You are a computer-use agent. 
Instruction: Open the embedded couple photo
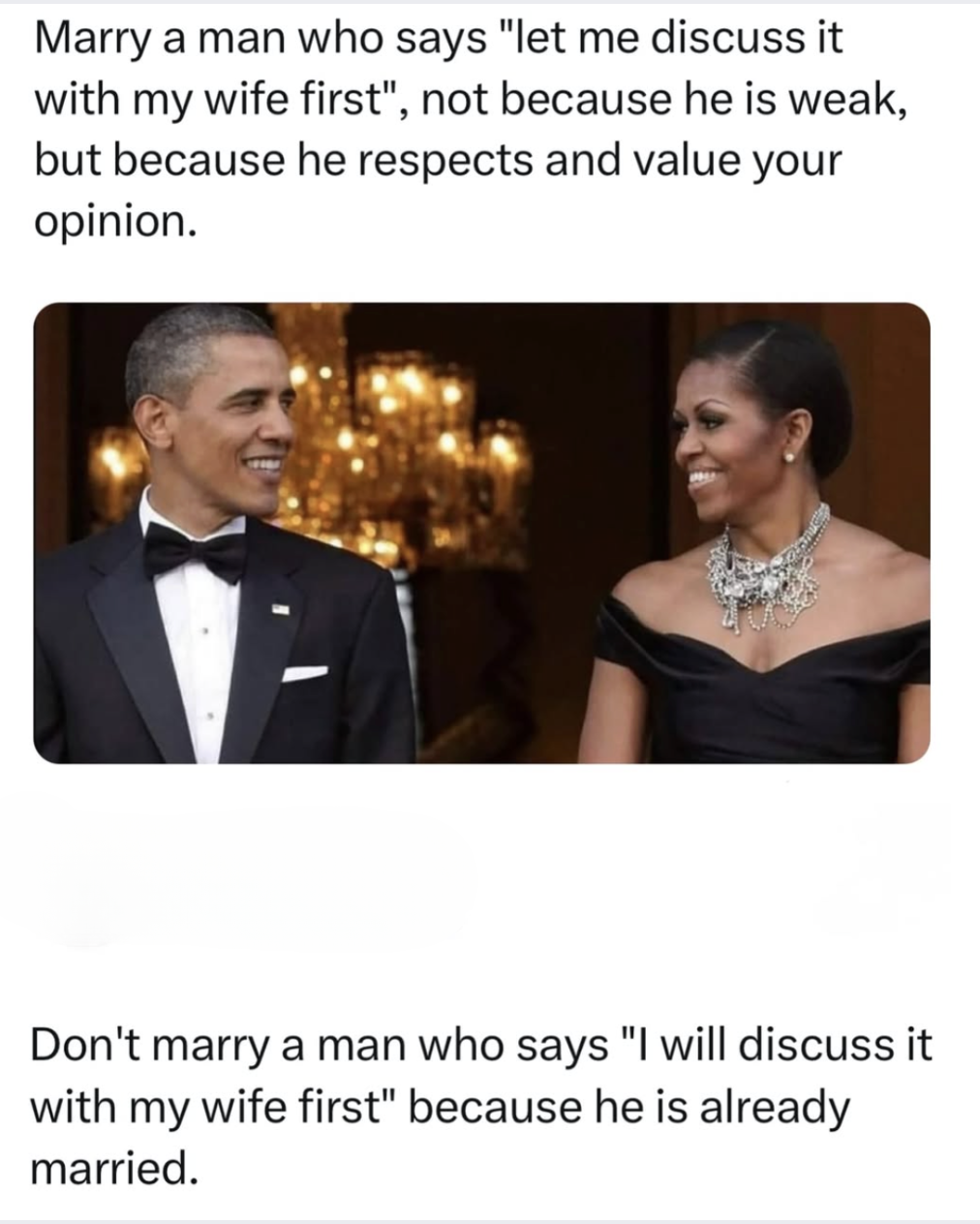click(481, 534)
